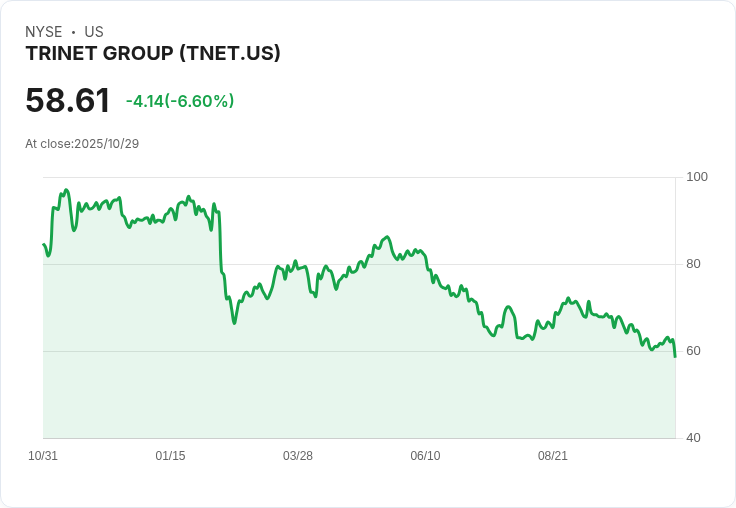
Task: Select the -4.14(-6.60%) price change text
Action: pos(180,101)
